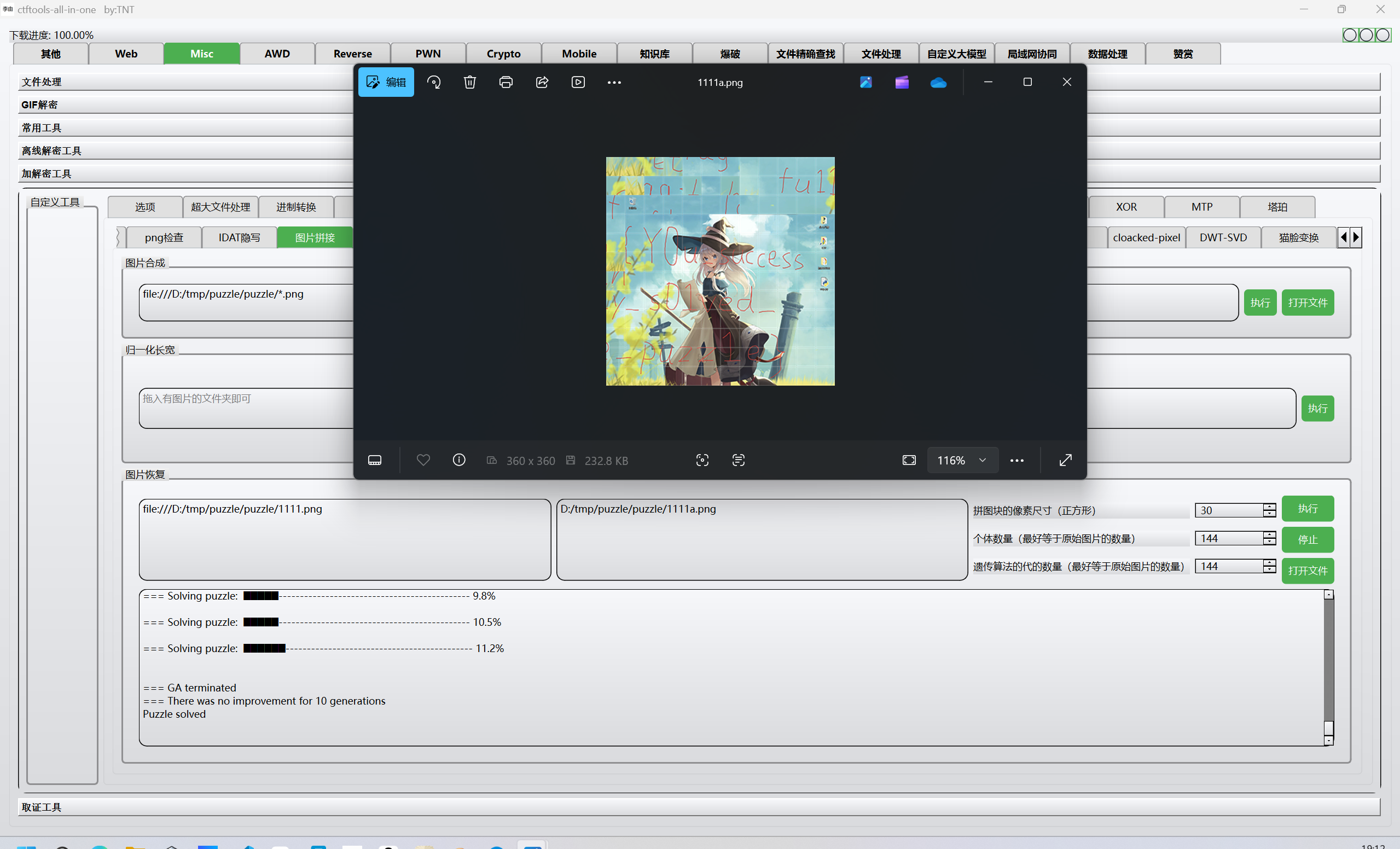
Task: Select the 图片拼接 tab
Action: [315, 237]
